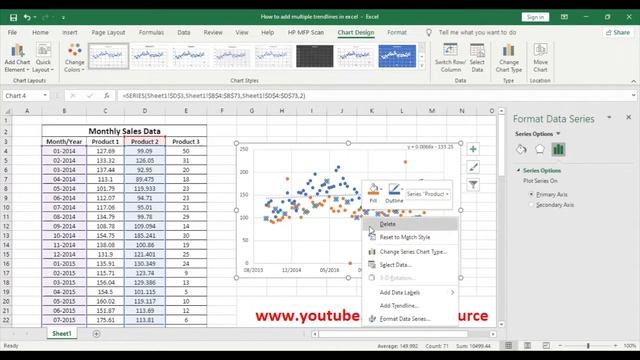
Task: Close the Format Data Series pane
Action: (x=629, y=118)
